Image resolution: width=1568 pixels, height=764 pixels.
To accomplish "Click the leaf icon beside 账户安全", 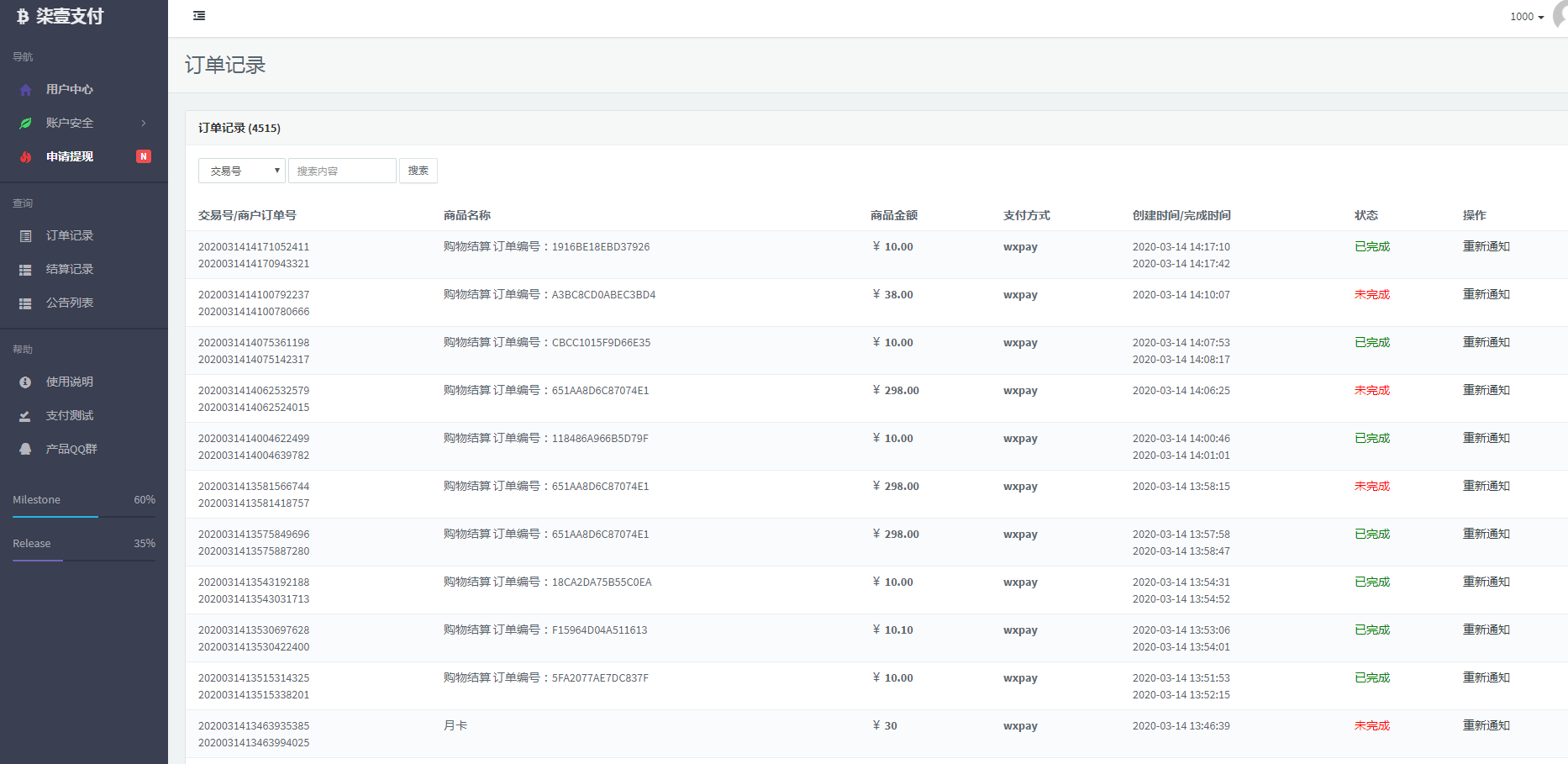I will click(x=26, y=124).
